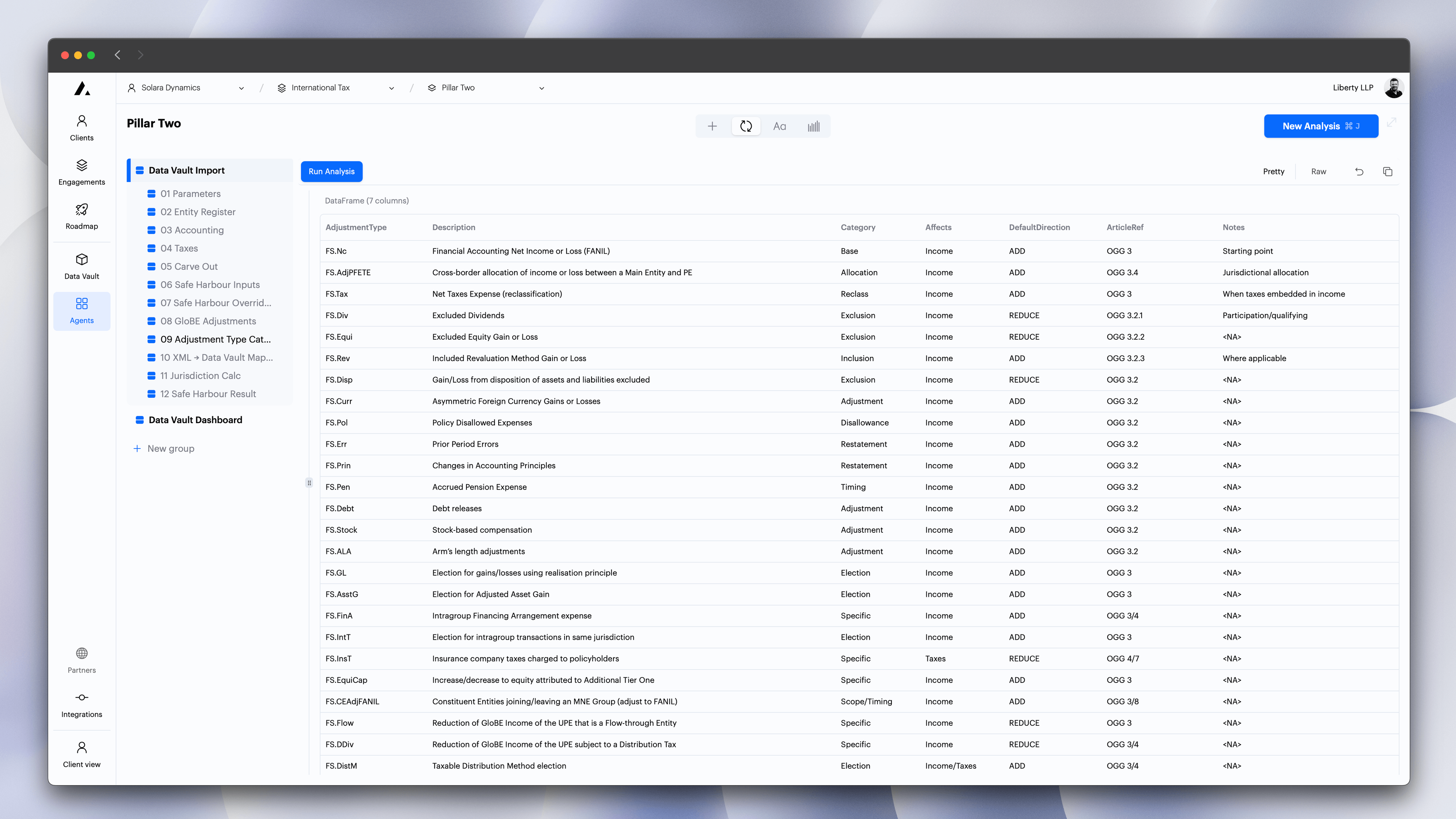The height and width of the screenshot is (819, 1456).
Task: Click the Run Analysis button
Action: tap(331, 171)
